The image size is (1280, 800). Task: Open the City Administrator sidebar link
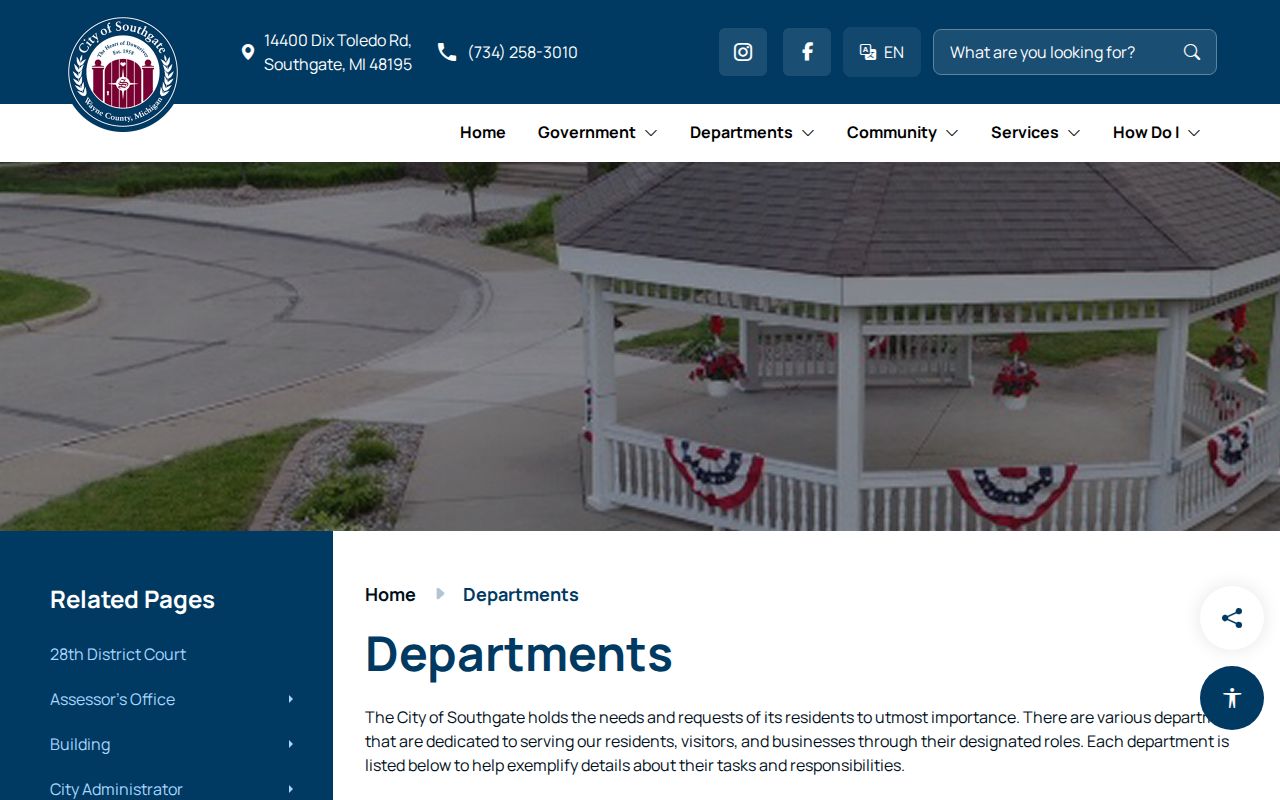coord(116,789)
